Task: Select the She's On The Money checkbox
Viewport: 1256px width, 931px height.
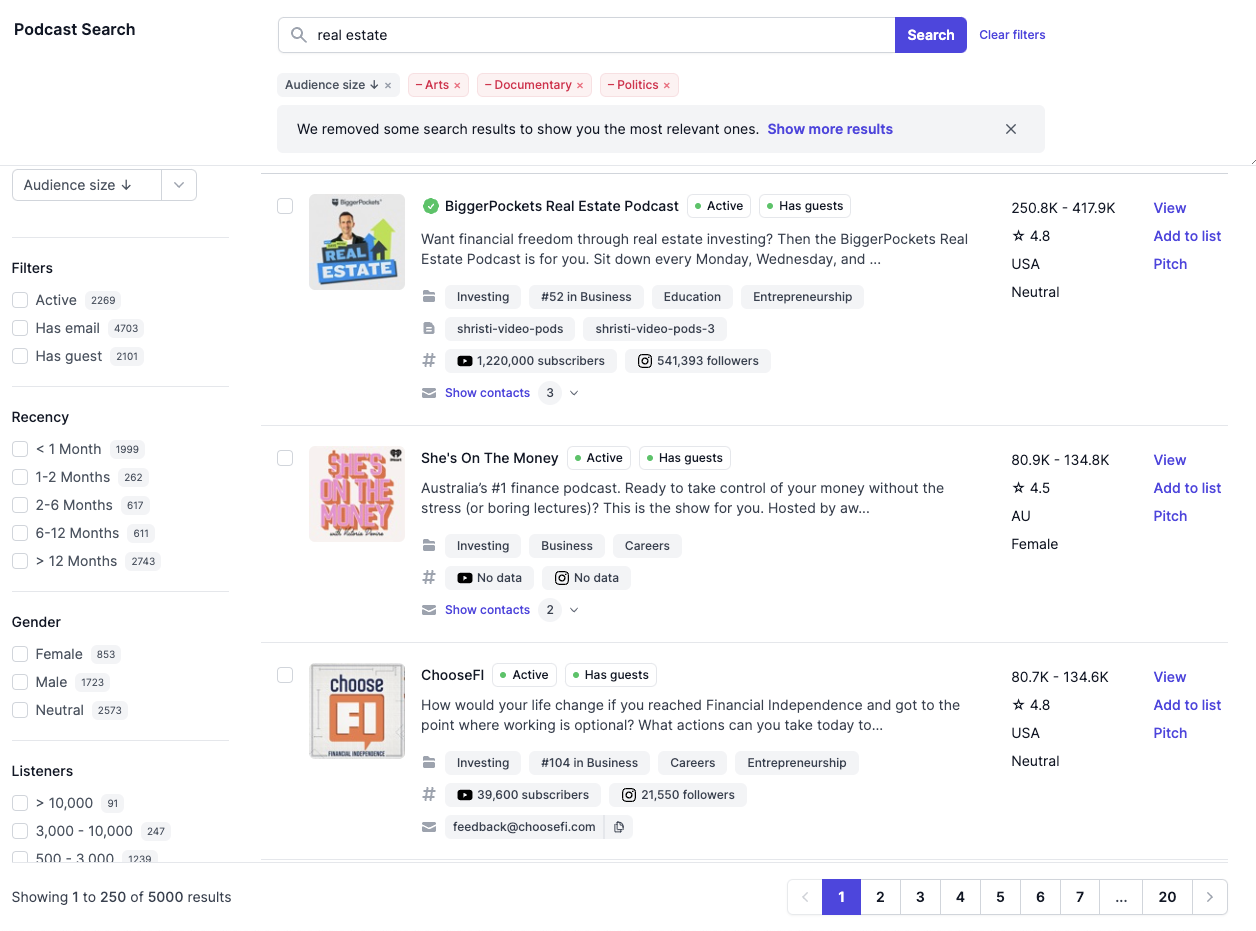Action: pyautogui.click(x=285, y=458)
